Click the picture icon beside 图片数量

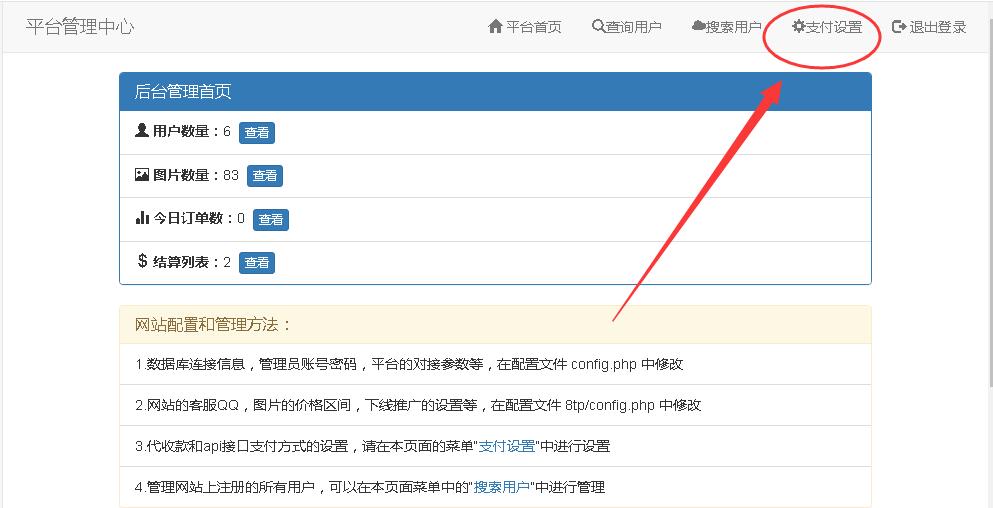142,174
